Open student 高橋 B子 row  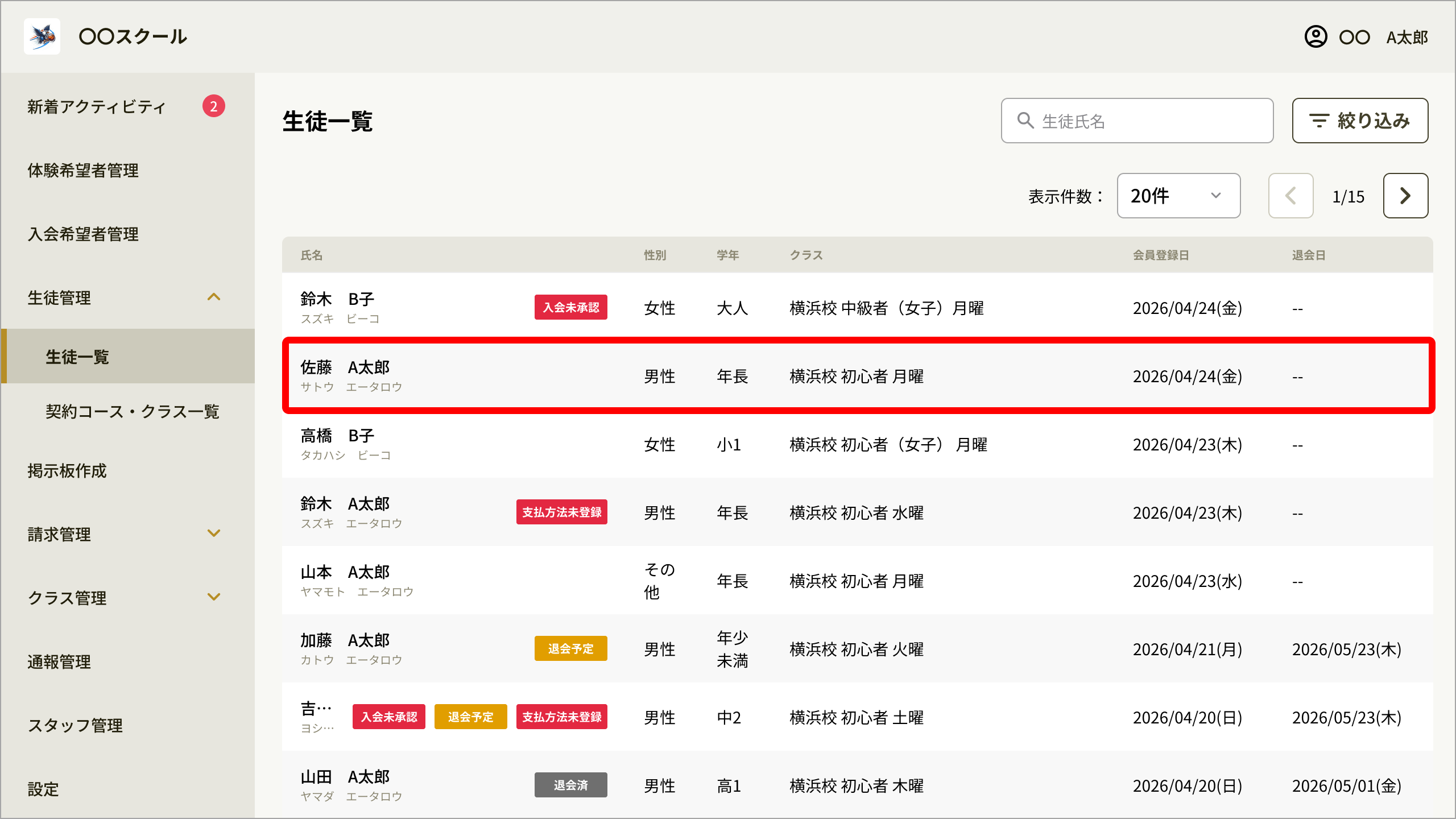pos(858,444)
